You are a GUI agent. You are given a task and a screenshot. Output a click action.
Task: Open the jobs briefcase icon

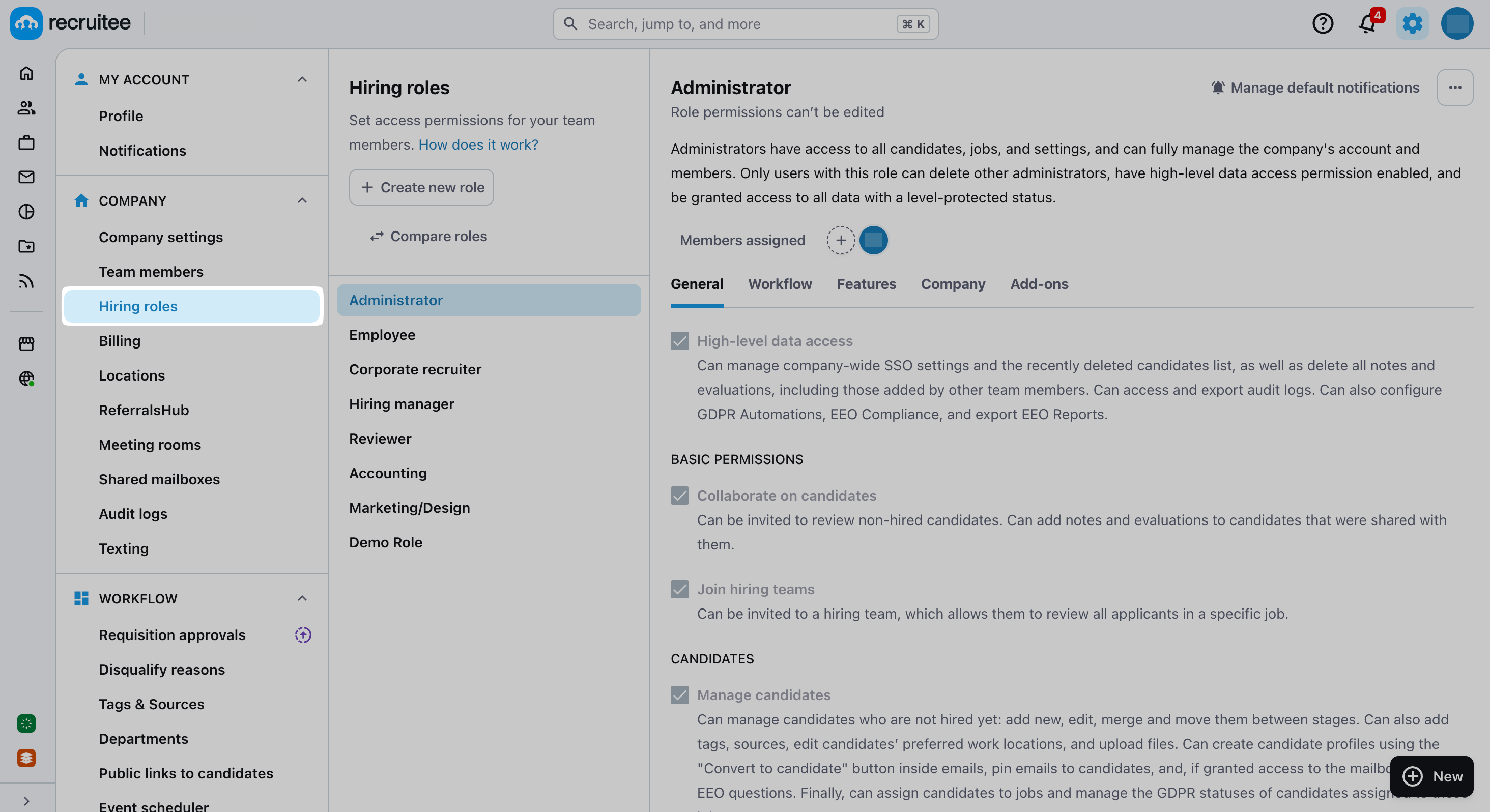[x=26, y=143]
